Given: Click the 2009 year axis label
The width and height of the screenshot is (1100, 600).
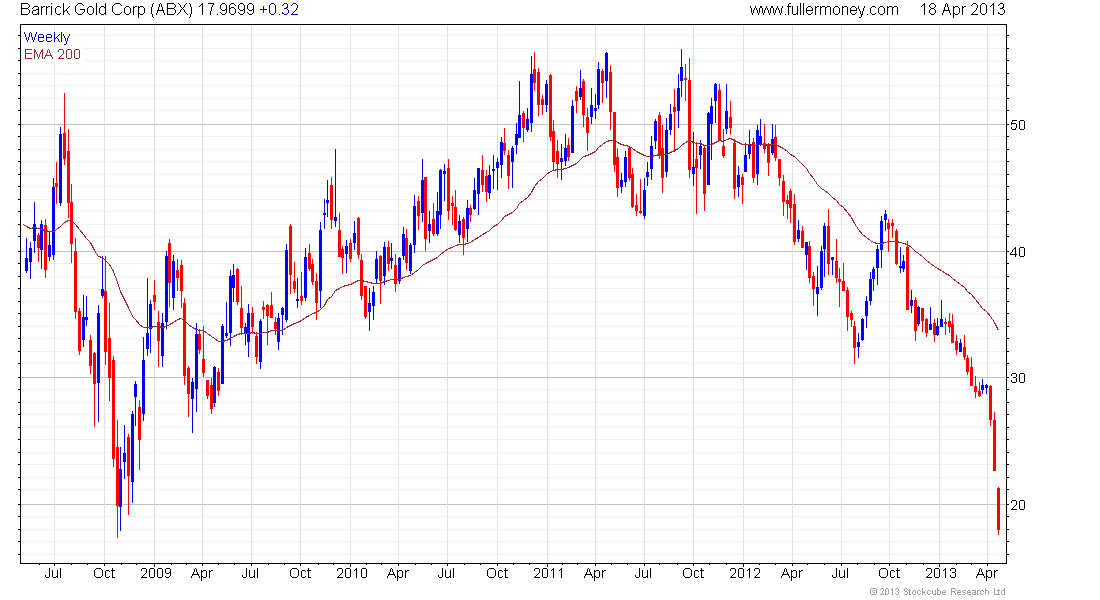Looking at the screenshot, I should (x=156, y=573).
